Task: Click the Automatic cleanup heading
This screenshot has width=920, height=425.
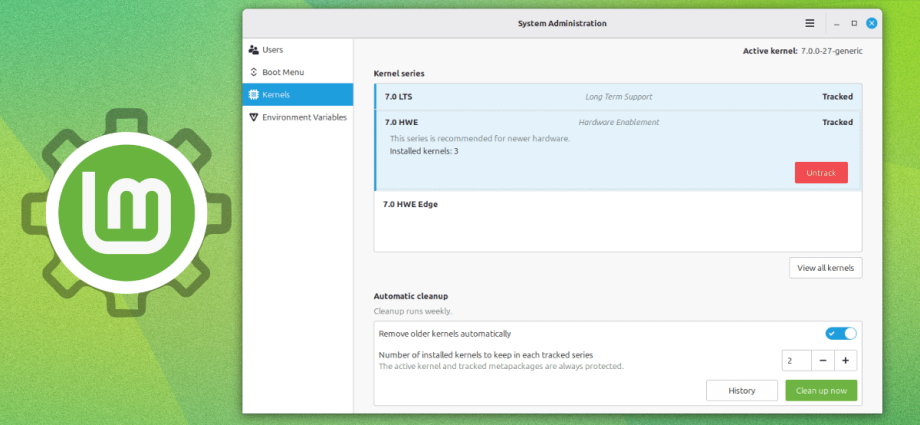Action: [411, 296]
